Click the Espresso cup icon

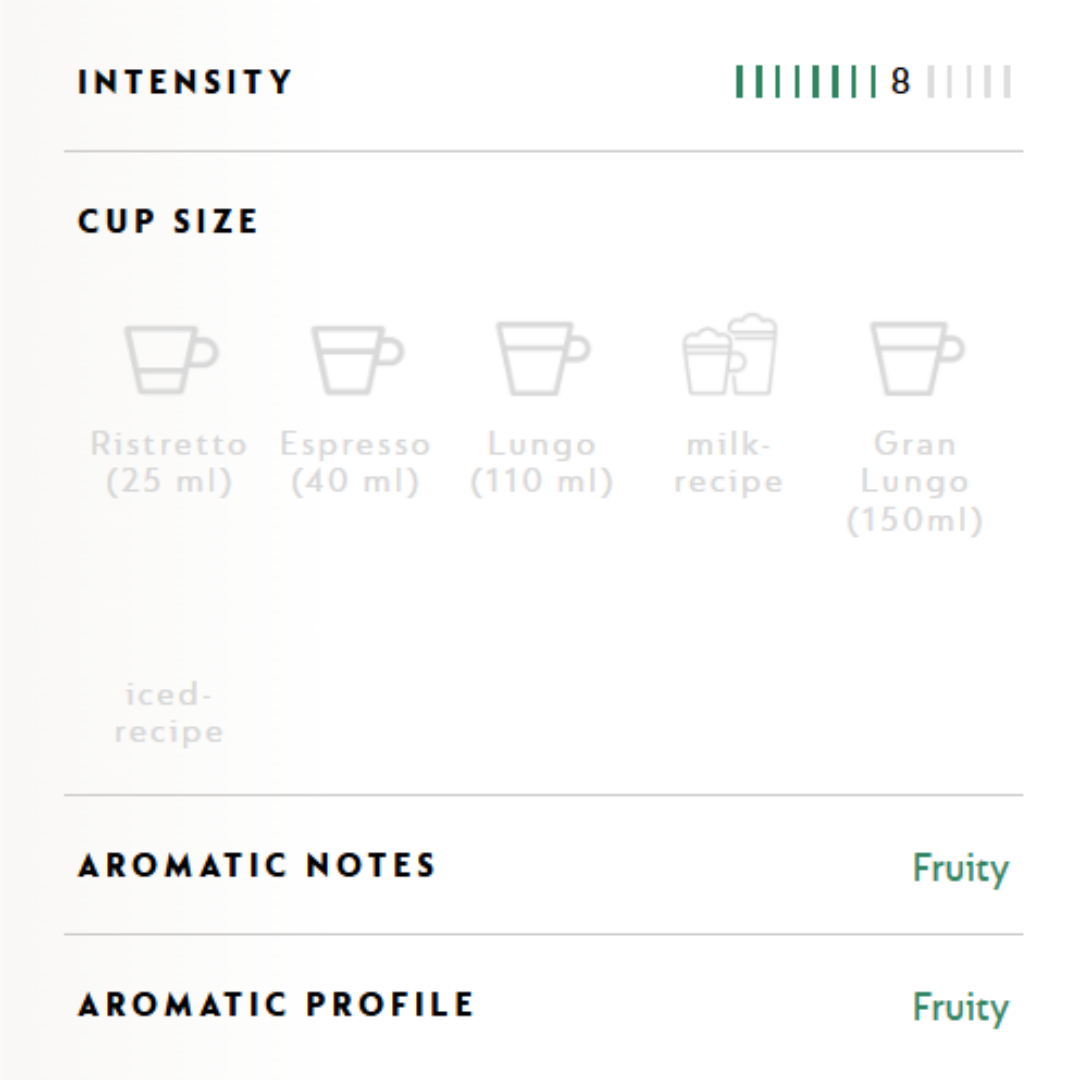coord(357,360)
